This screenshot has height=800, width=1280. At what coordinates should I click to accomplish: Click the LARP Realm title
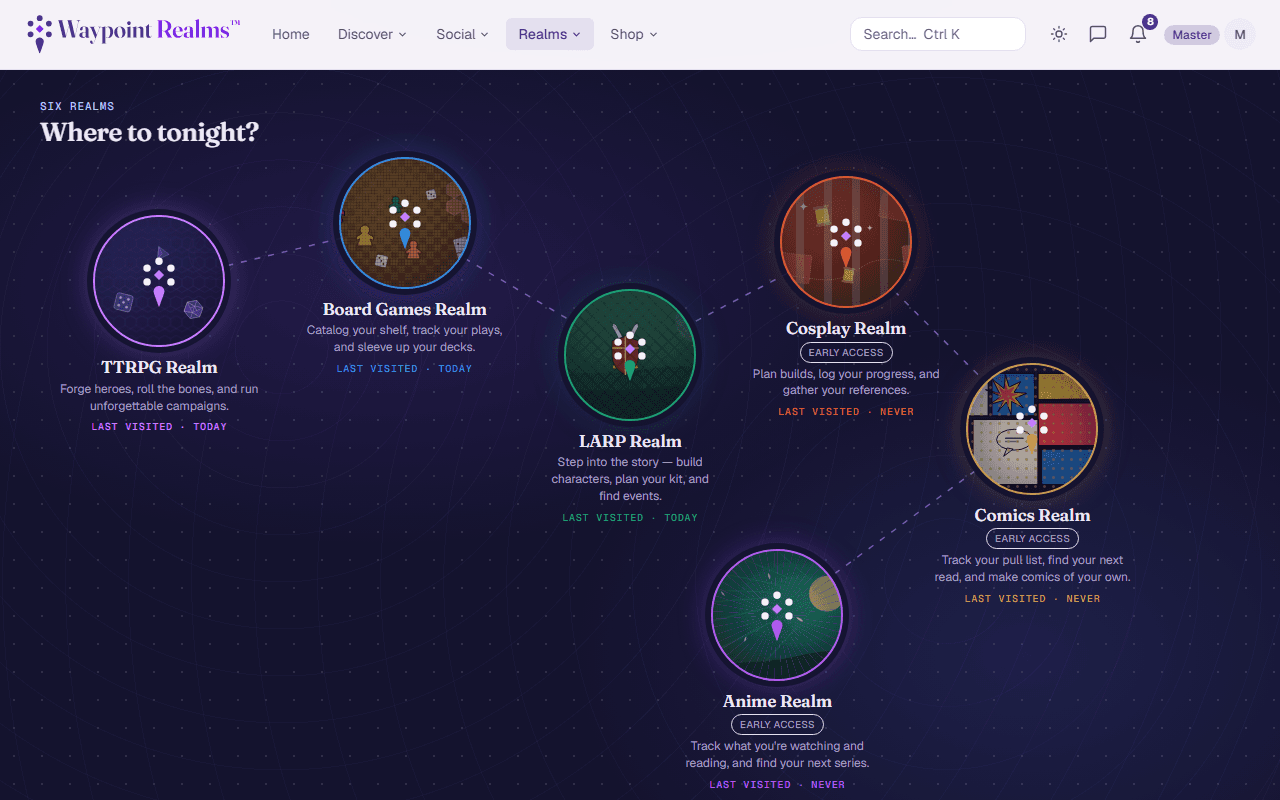point(630,441)
